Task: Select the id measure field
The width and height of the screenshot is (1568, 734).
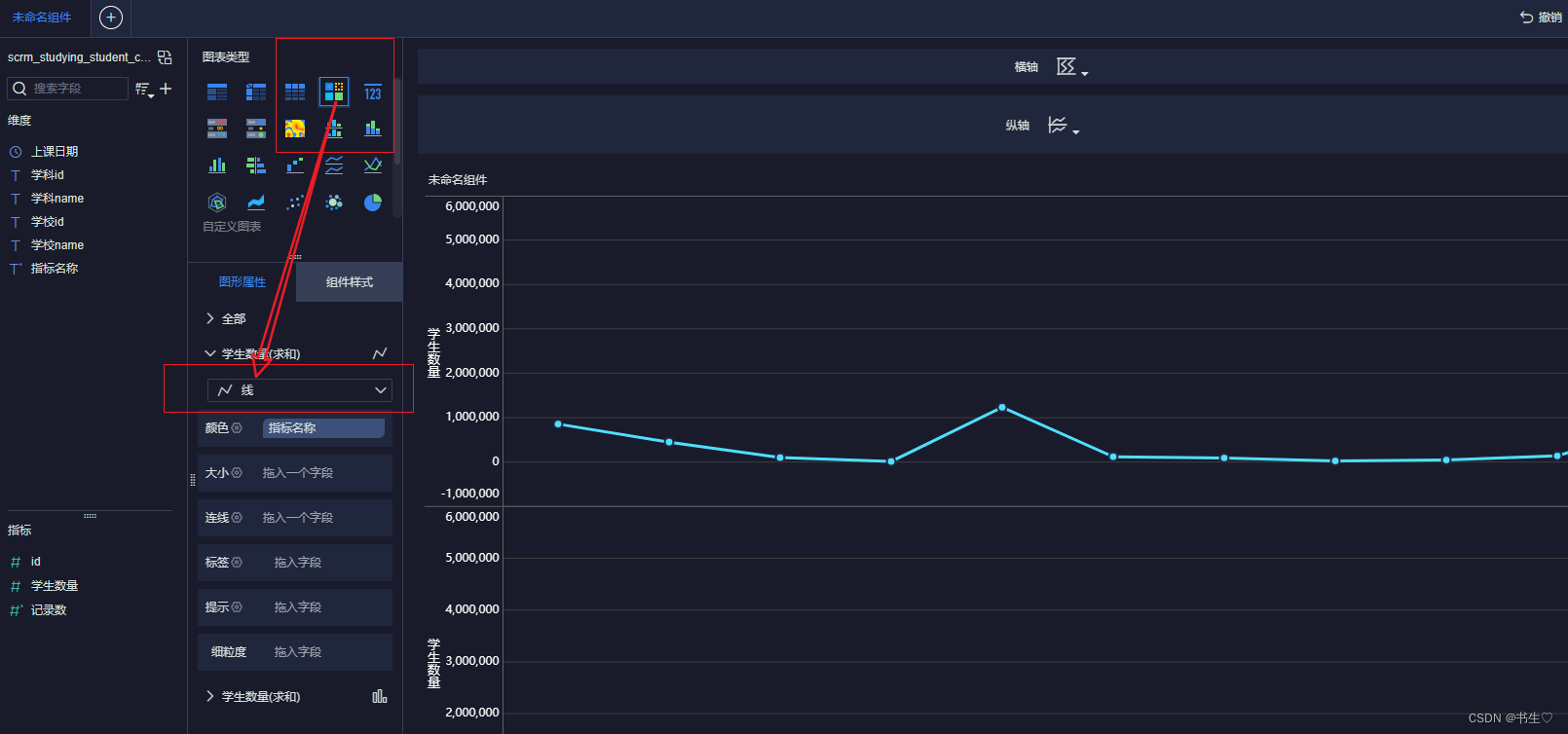Action: [x=36, y=562]
